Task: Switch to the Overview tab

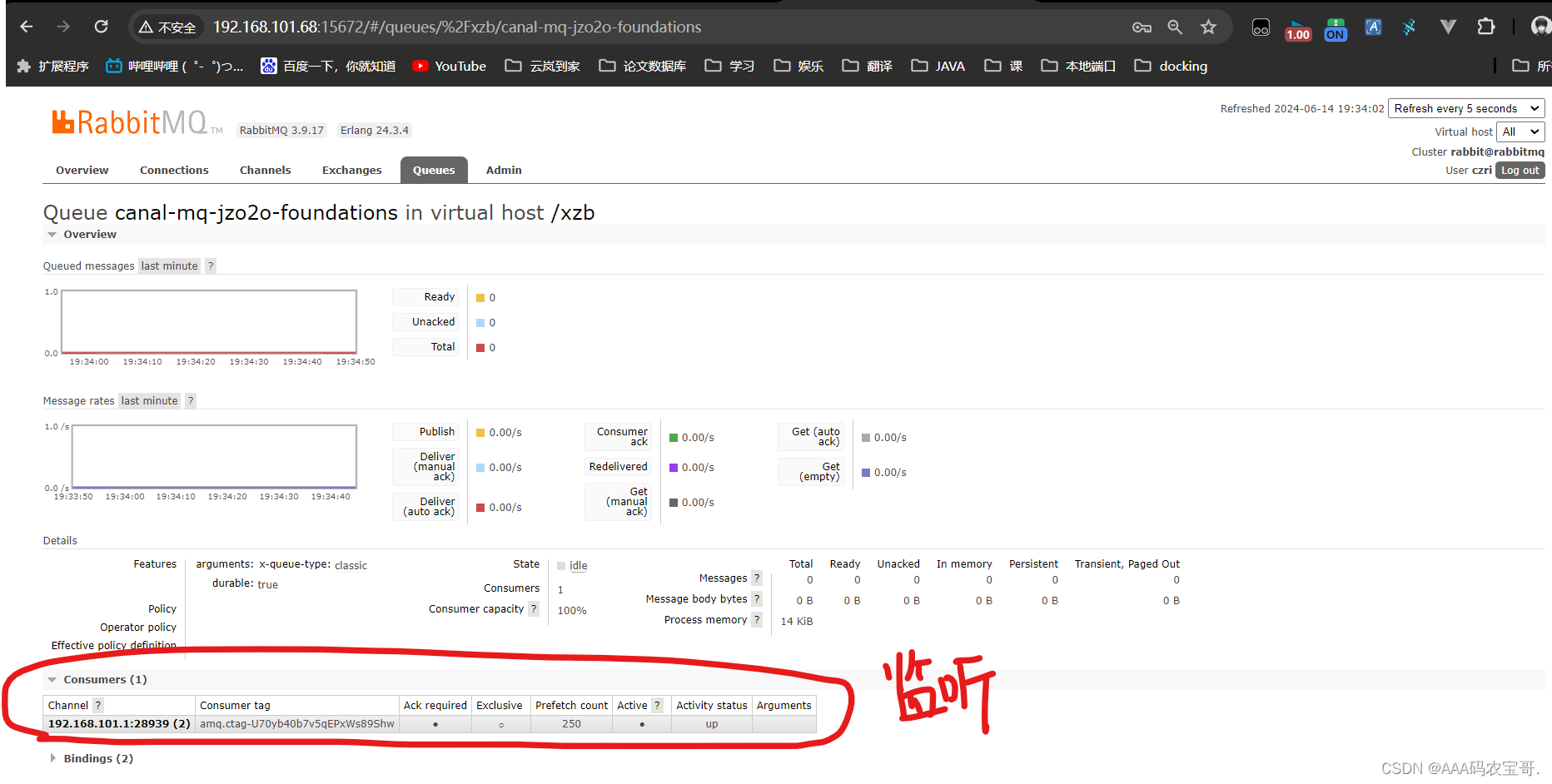Action: coord(82,170)
